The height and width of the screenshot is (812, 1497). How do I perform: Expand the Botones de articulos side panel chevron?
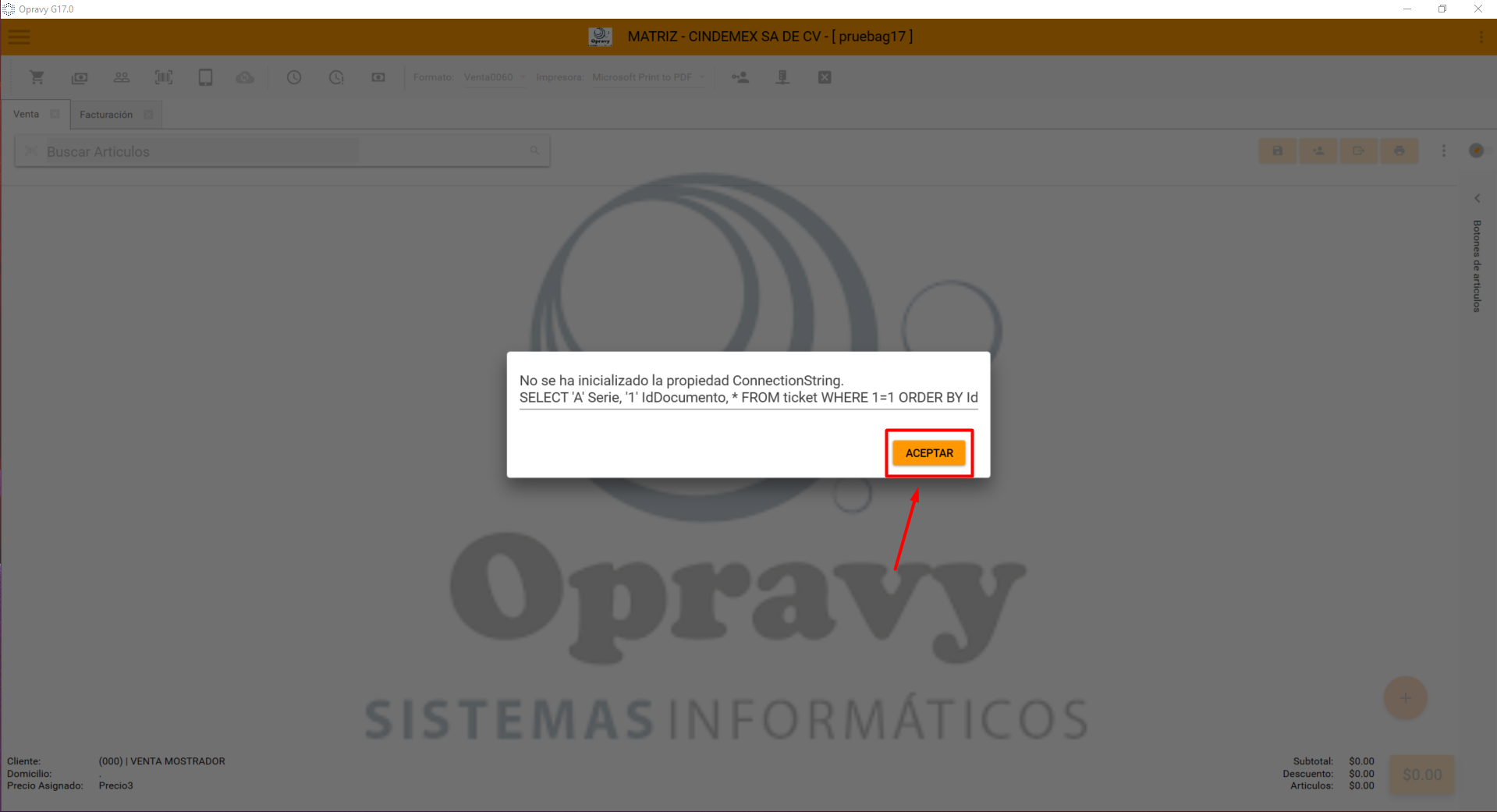[1477, 198]
